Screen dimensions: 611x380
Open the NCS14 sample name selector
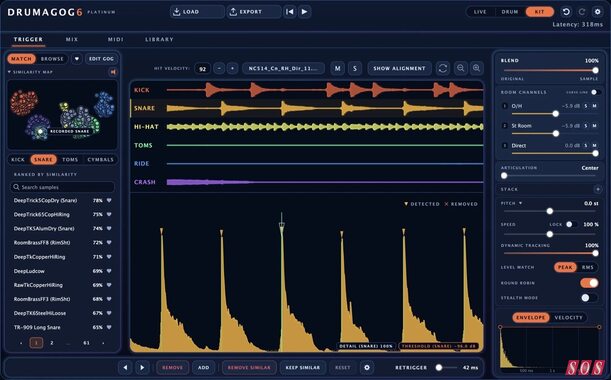point(283,69)
